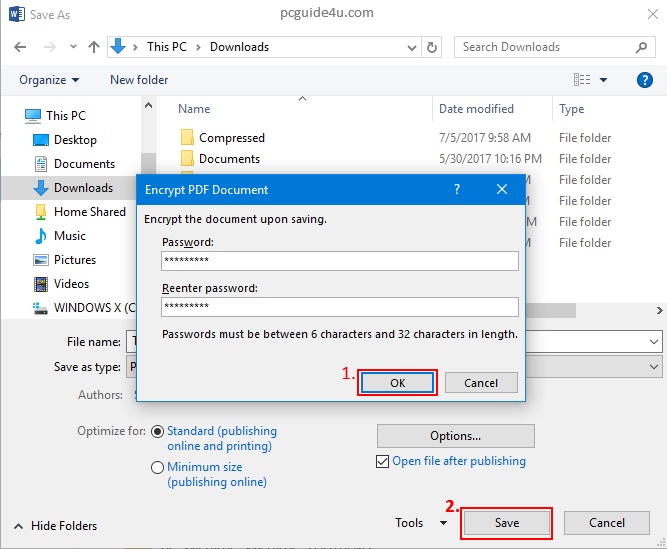Viewport: 667px width, 549px height.
Task: Open the Organize dropdown menu
Action: 49,80
